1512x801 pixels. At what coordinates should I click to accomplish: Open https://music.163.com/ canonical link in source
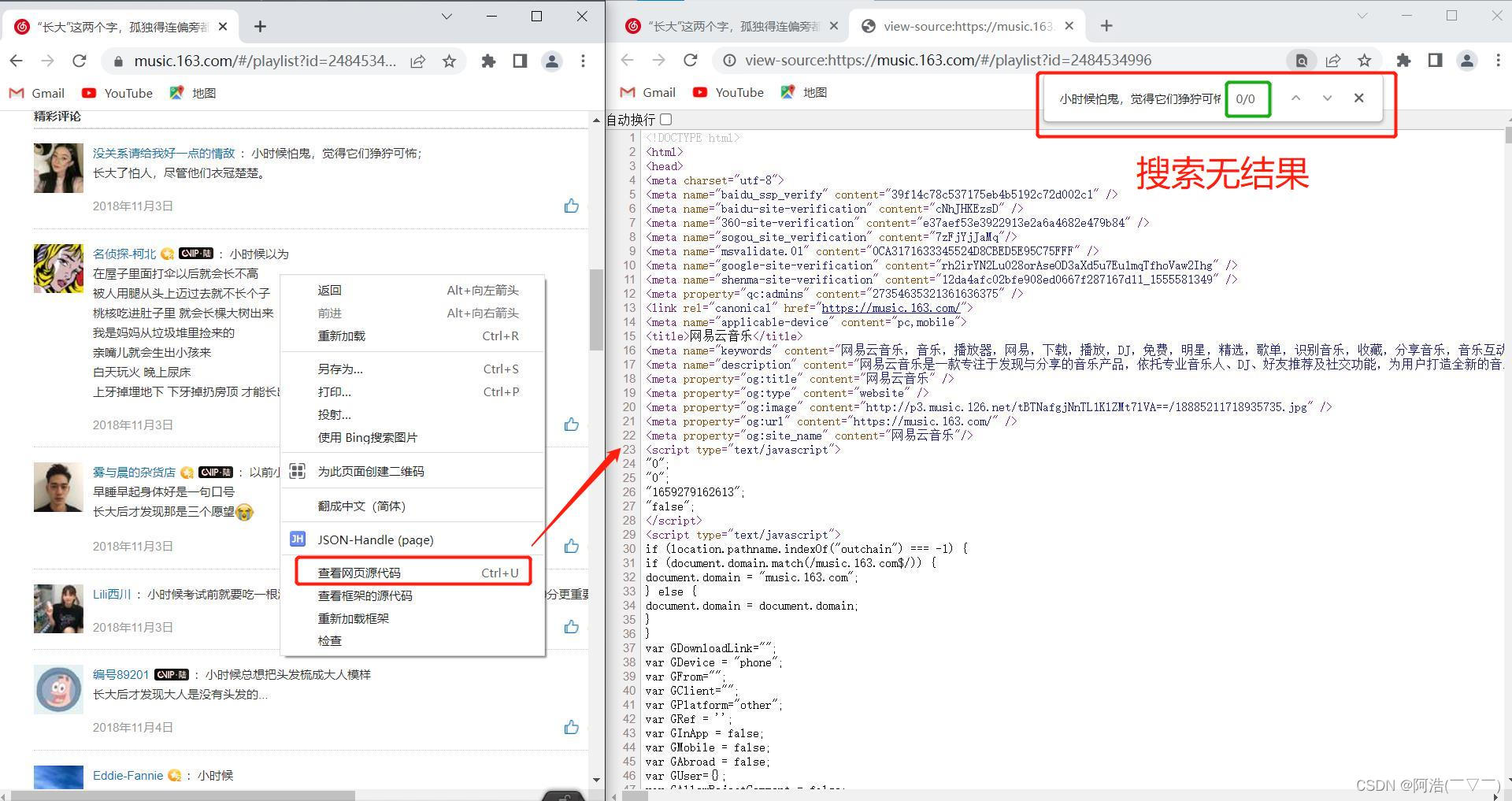pyautogui.click(x=890, y=308)
